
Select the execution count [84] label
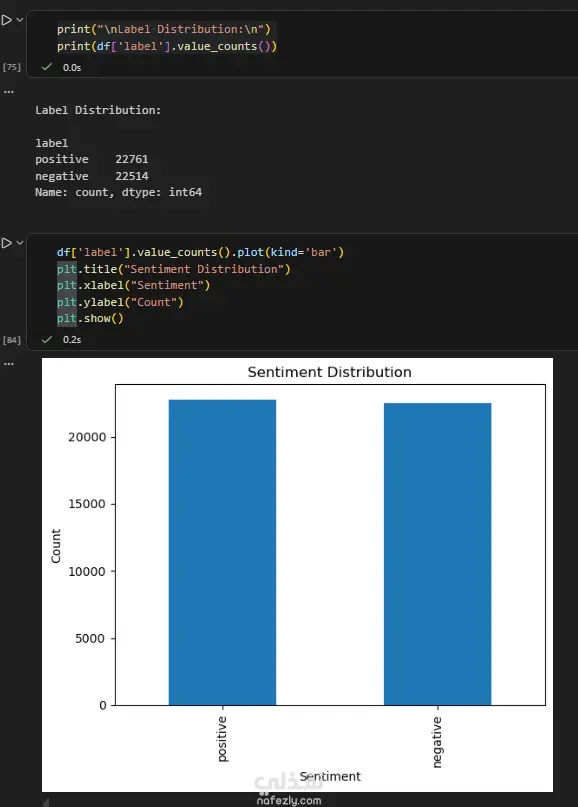click(11, 340)
